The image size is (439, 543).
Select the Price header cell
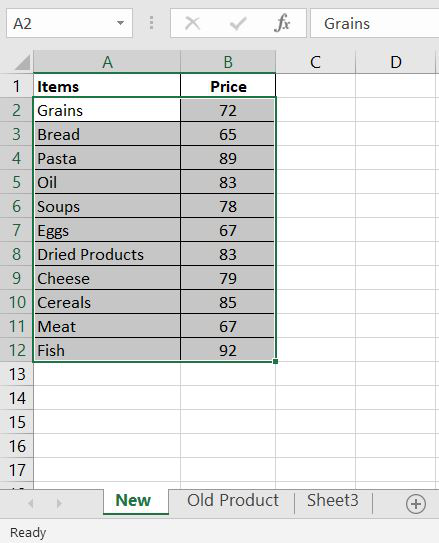(x=228, y=86)
